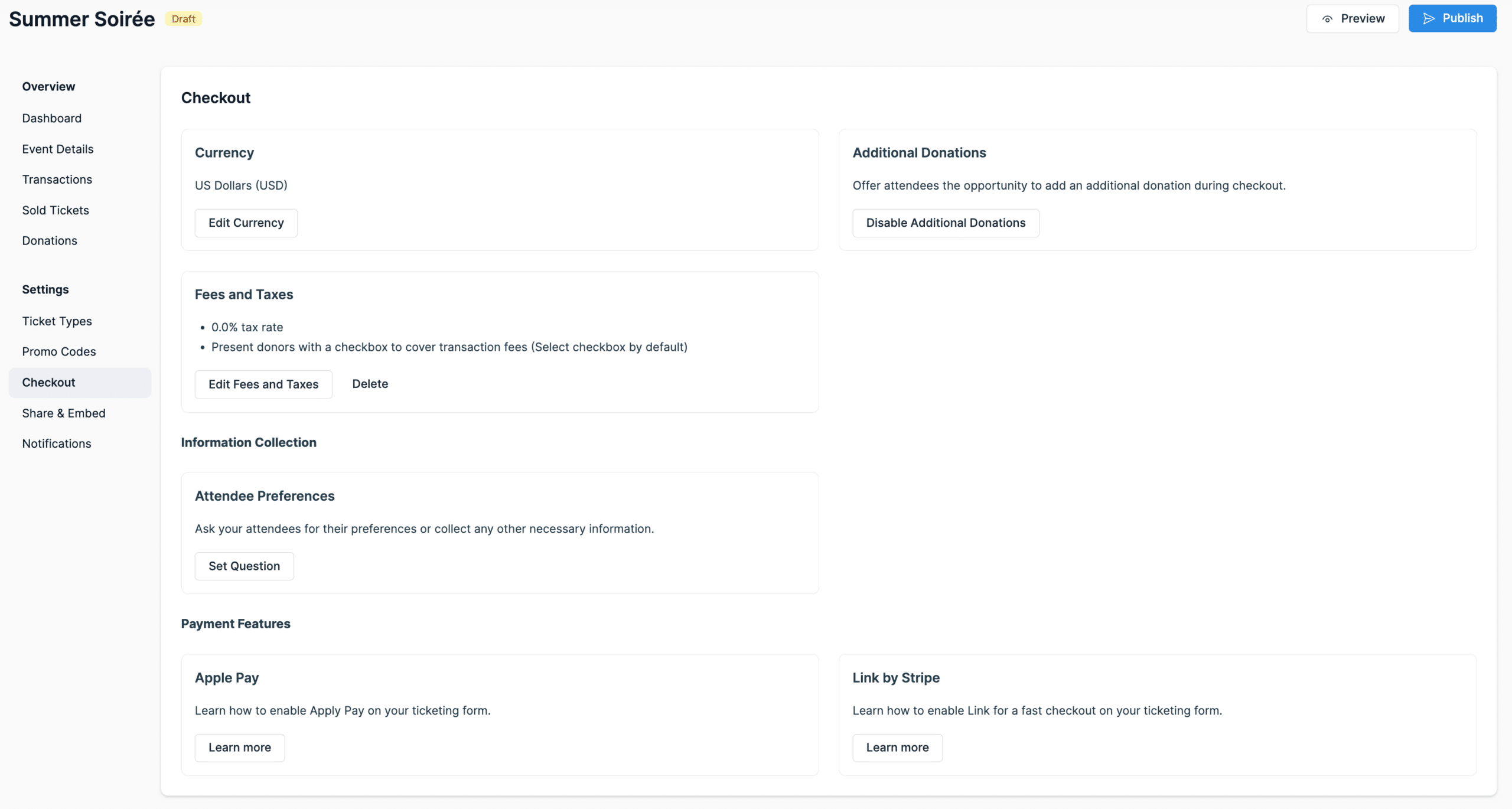Delete the fees and taxes configuration

click(370, 384)
